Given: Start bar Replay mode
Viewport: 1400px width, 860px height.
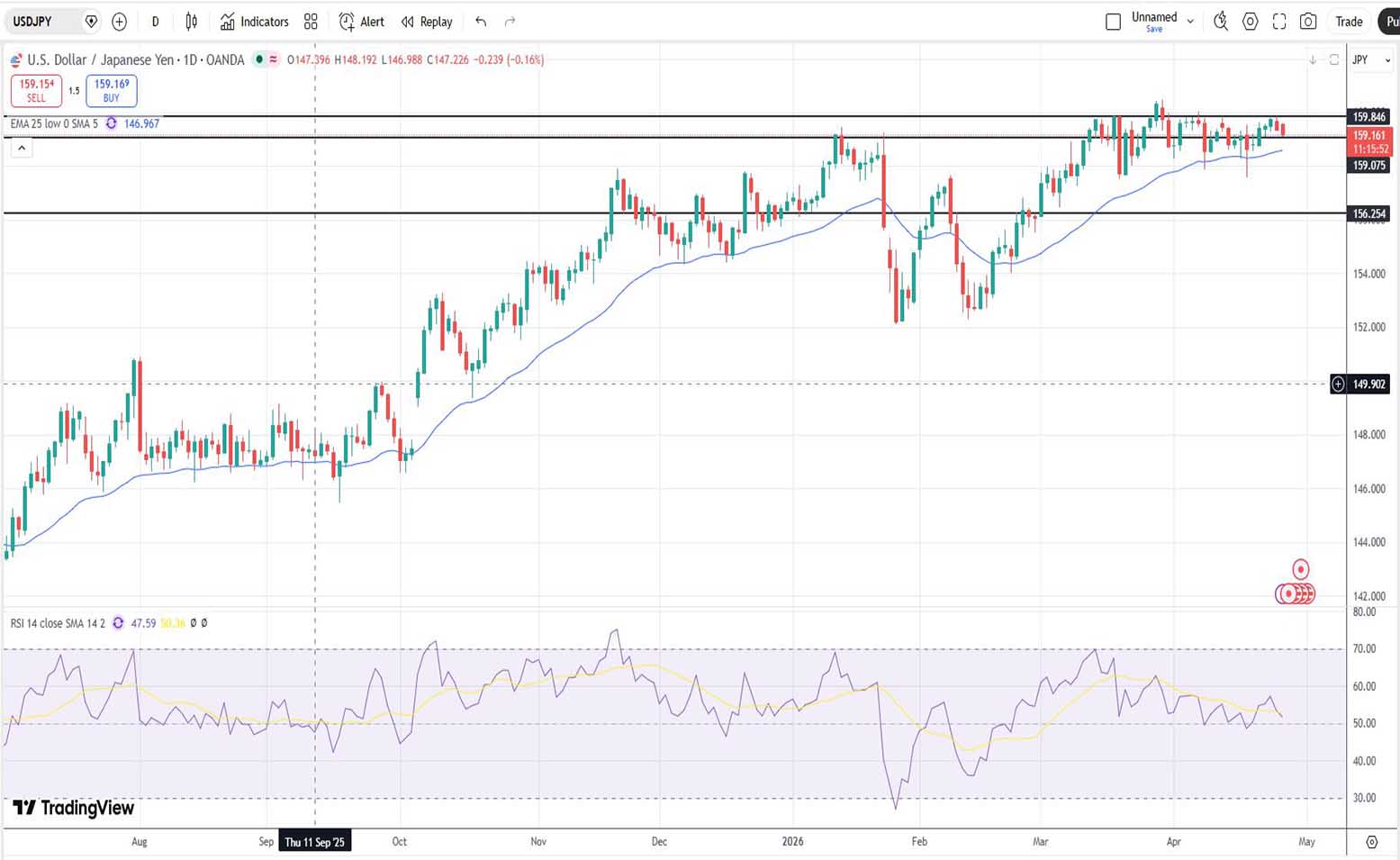Looking at the screenshot, I should tap(427, 22).
